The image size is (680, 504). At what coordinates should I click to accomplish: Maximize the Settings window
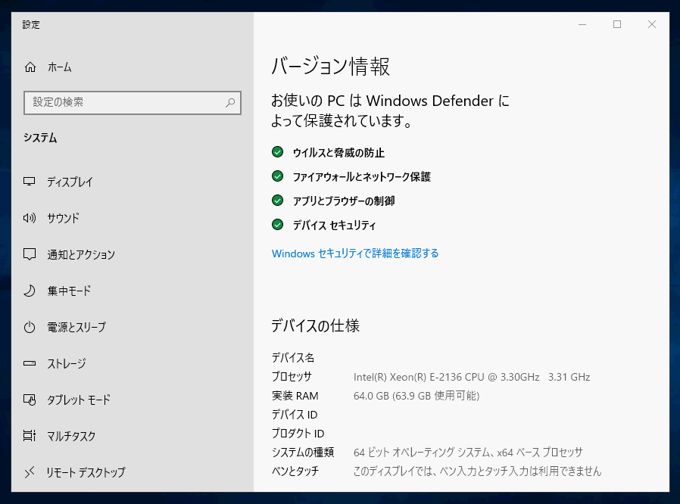(x=617, y=24)
